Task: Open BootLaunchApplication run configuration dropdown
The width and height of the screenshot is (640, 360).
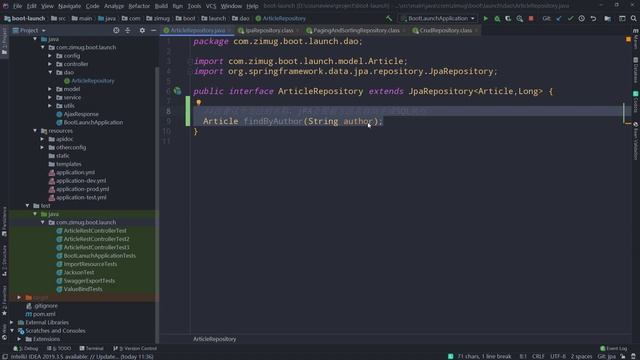Action: point(438,18)
